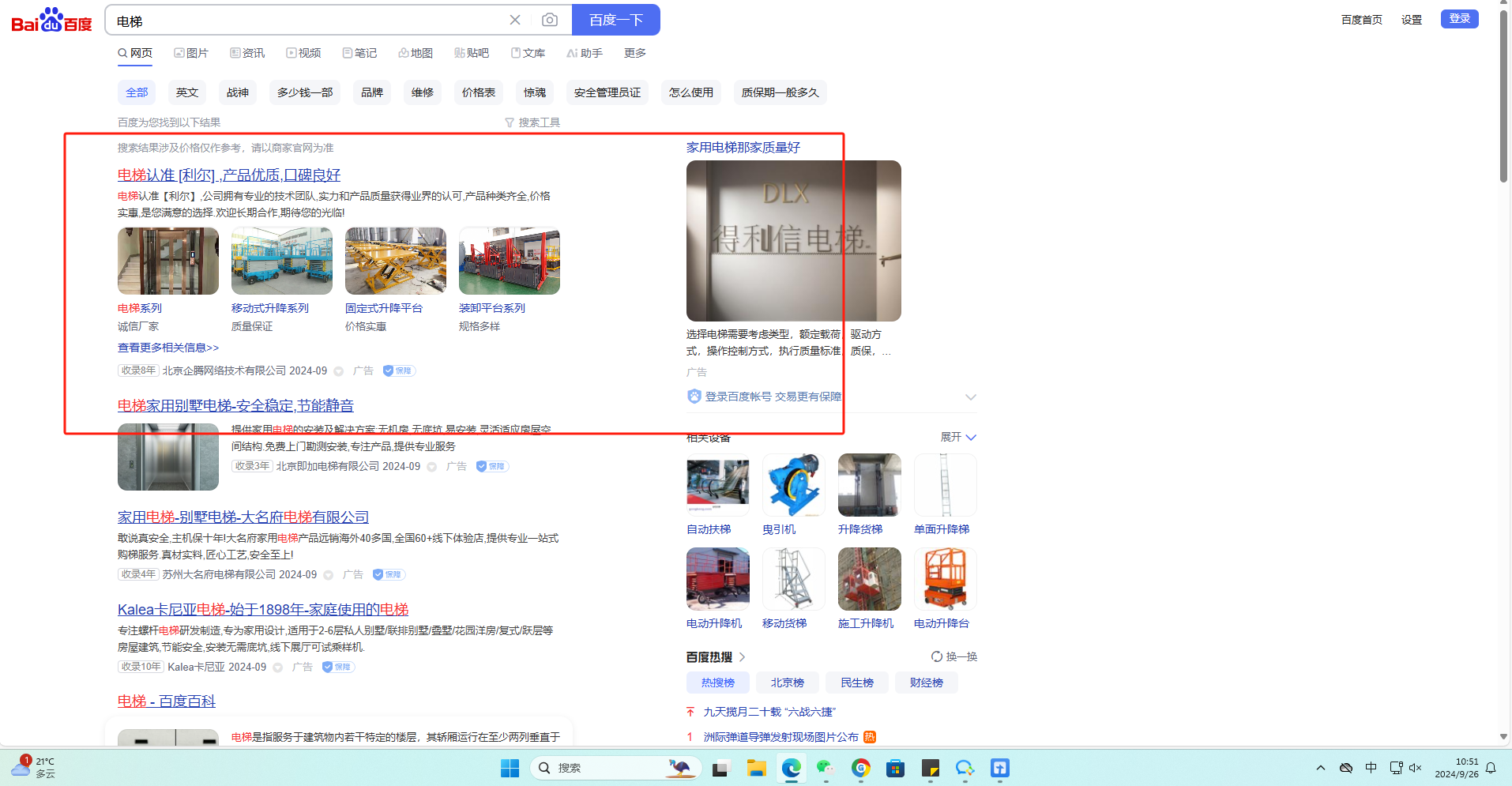Open 电梯家用别墅电梯-安全稳定 result
The image size is (1512, 786).
(235, 406)
